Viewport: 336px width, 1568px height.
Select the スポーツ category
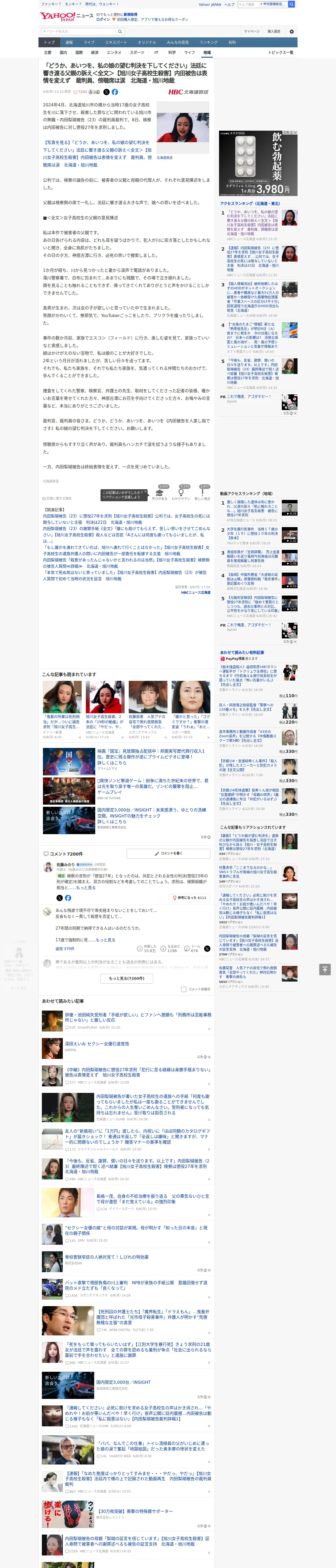(x=137, y=52)
